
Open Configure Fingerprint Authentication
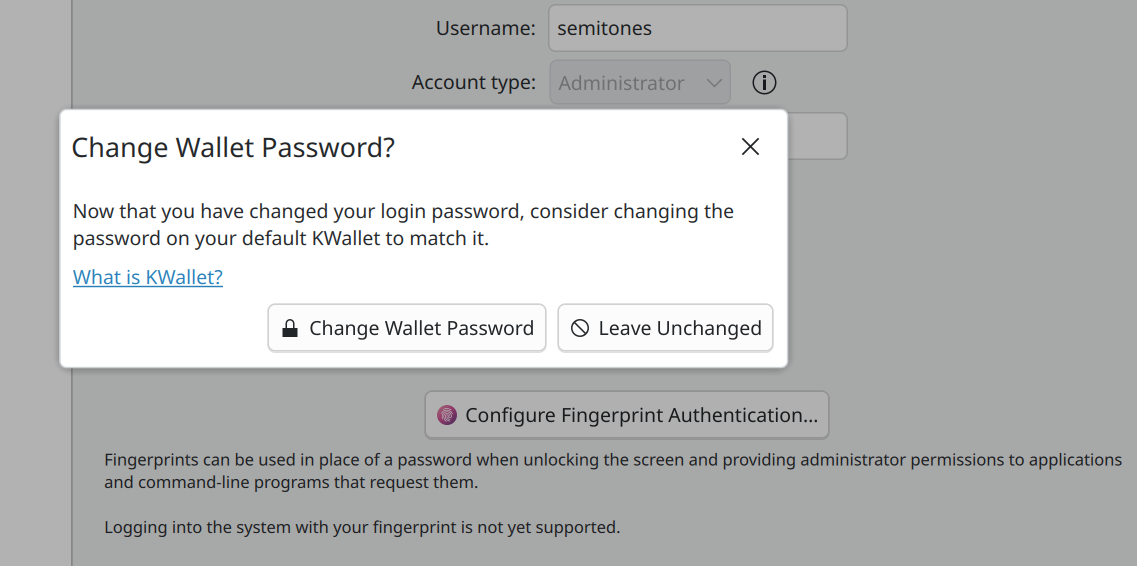pos(627,415)
